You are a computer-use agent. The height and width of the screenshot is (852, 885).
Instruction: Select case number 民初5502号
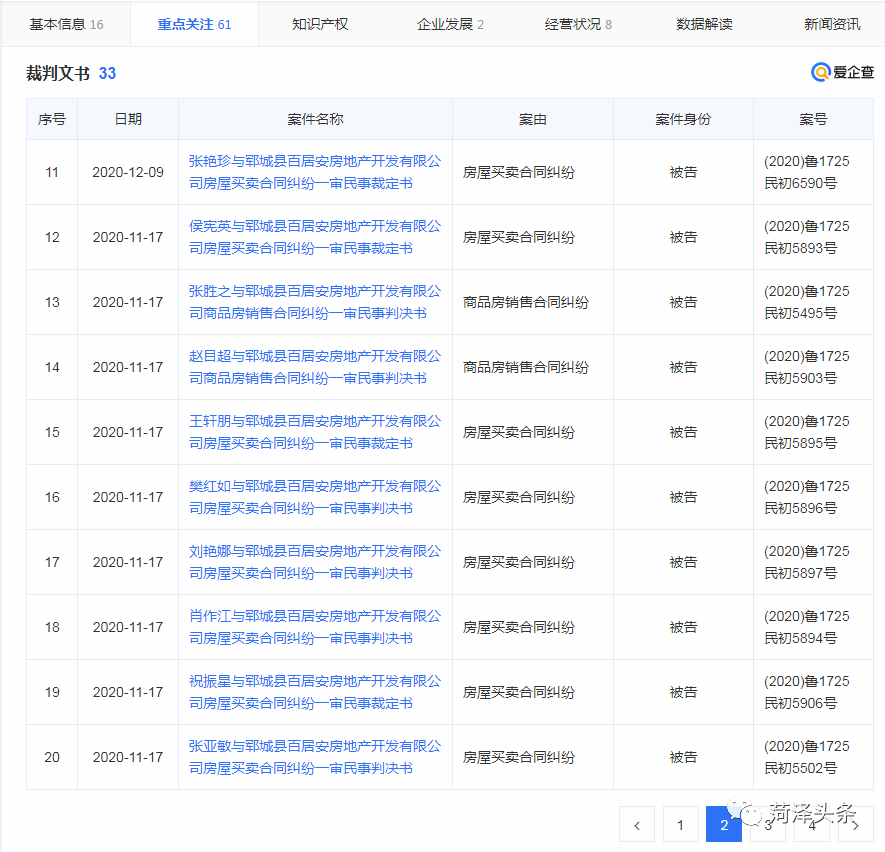tap(800, 768)
